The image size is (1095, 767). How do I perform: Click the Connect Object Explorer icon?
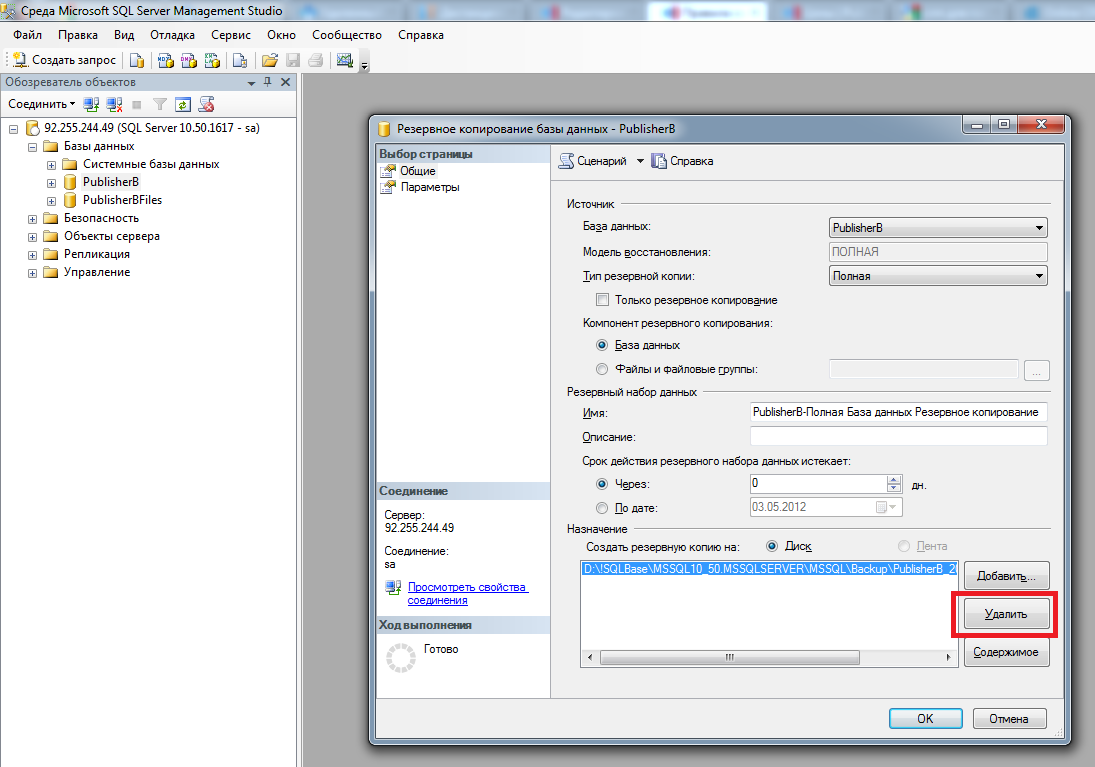[x=91, y=105]
